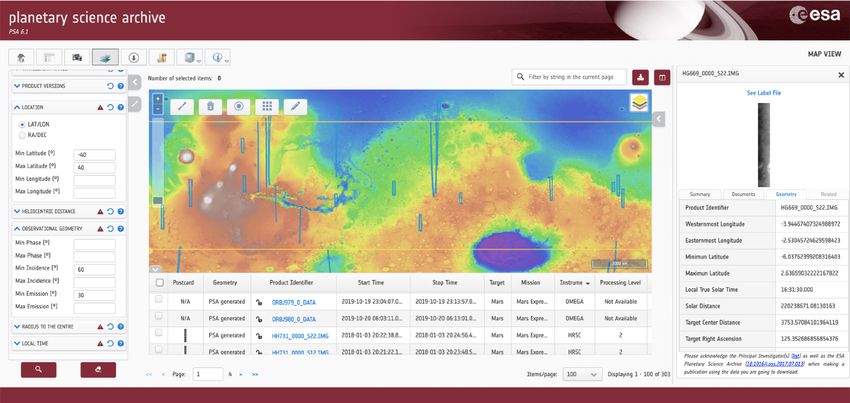The width and height of the screenshot is (850, 403).
Task: Open the Items/page dropdown
Action: pos(583,374)
